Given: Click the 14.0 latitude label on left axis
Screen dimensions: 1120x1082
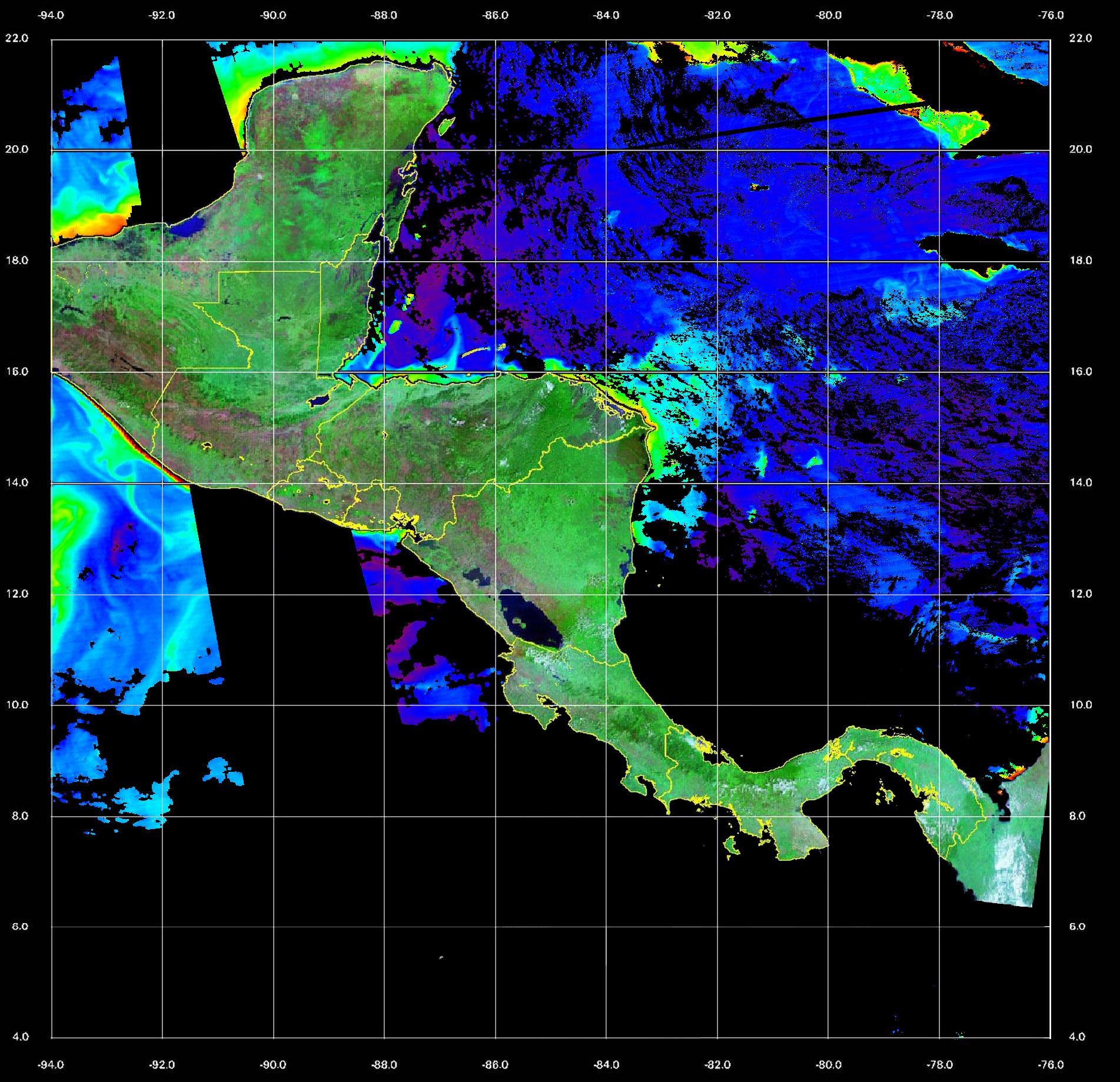Looking at the screenshot, I should tap(16, 482).
